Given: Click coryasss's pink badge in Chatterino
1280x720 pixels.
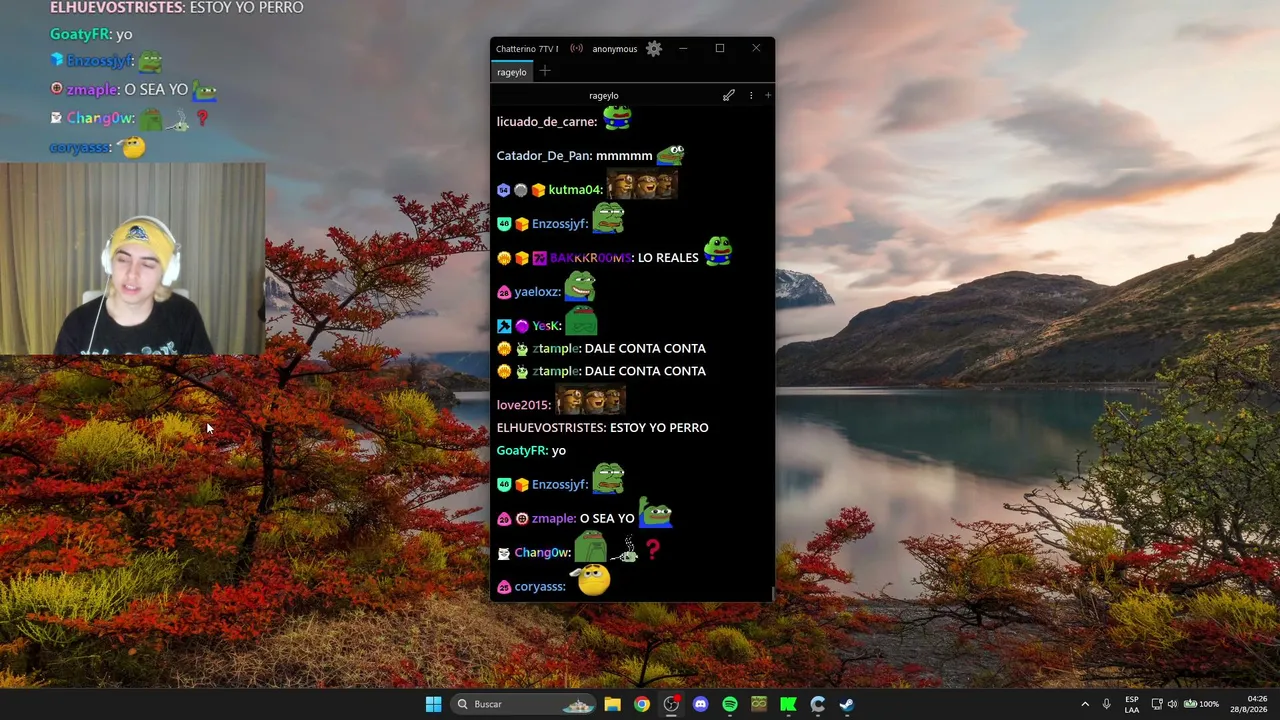Looking at the screenshot, I should (504, 587).
